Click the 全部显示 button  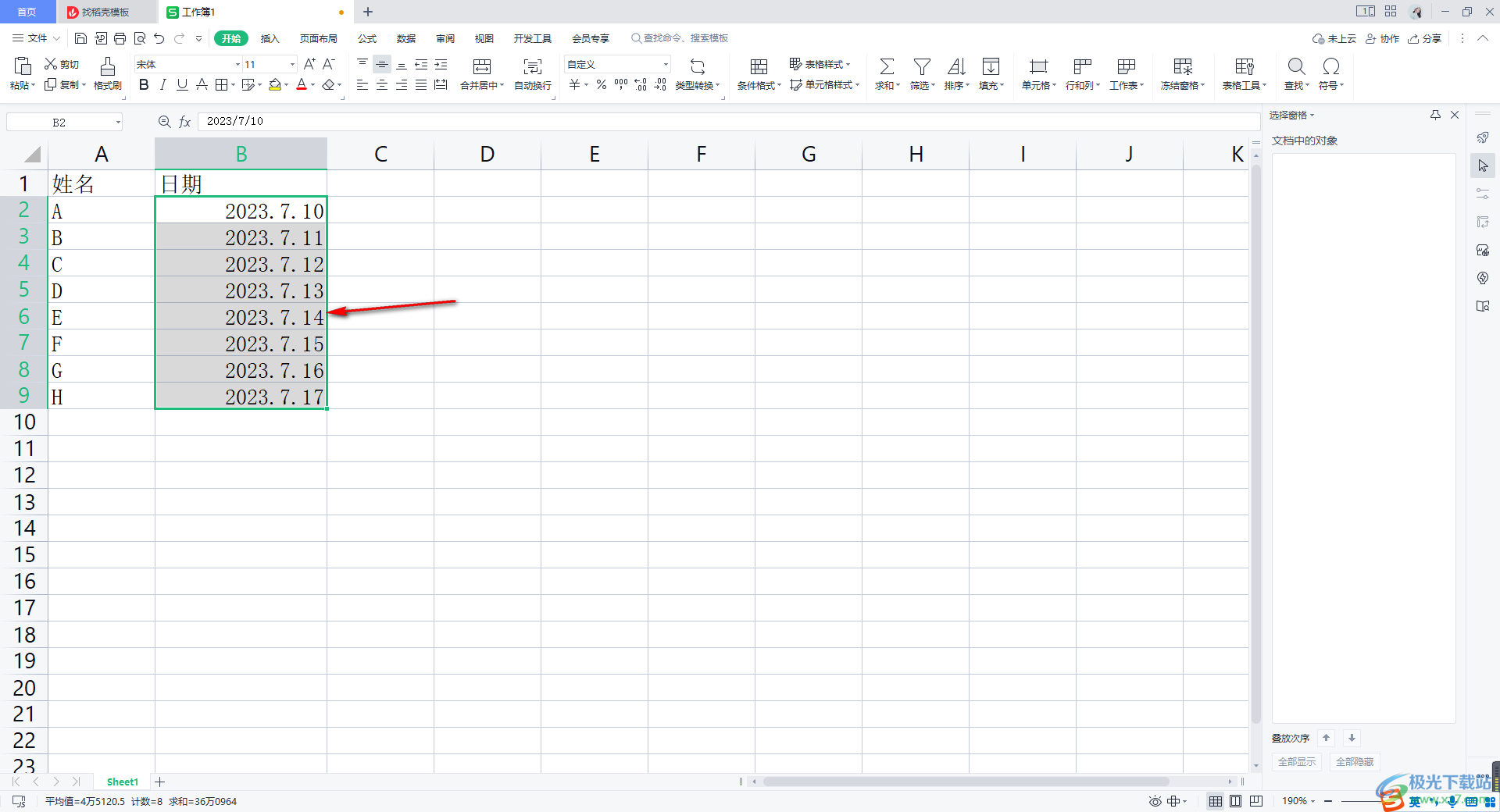tap(1297, 762)
